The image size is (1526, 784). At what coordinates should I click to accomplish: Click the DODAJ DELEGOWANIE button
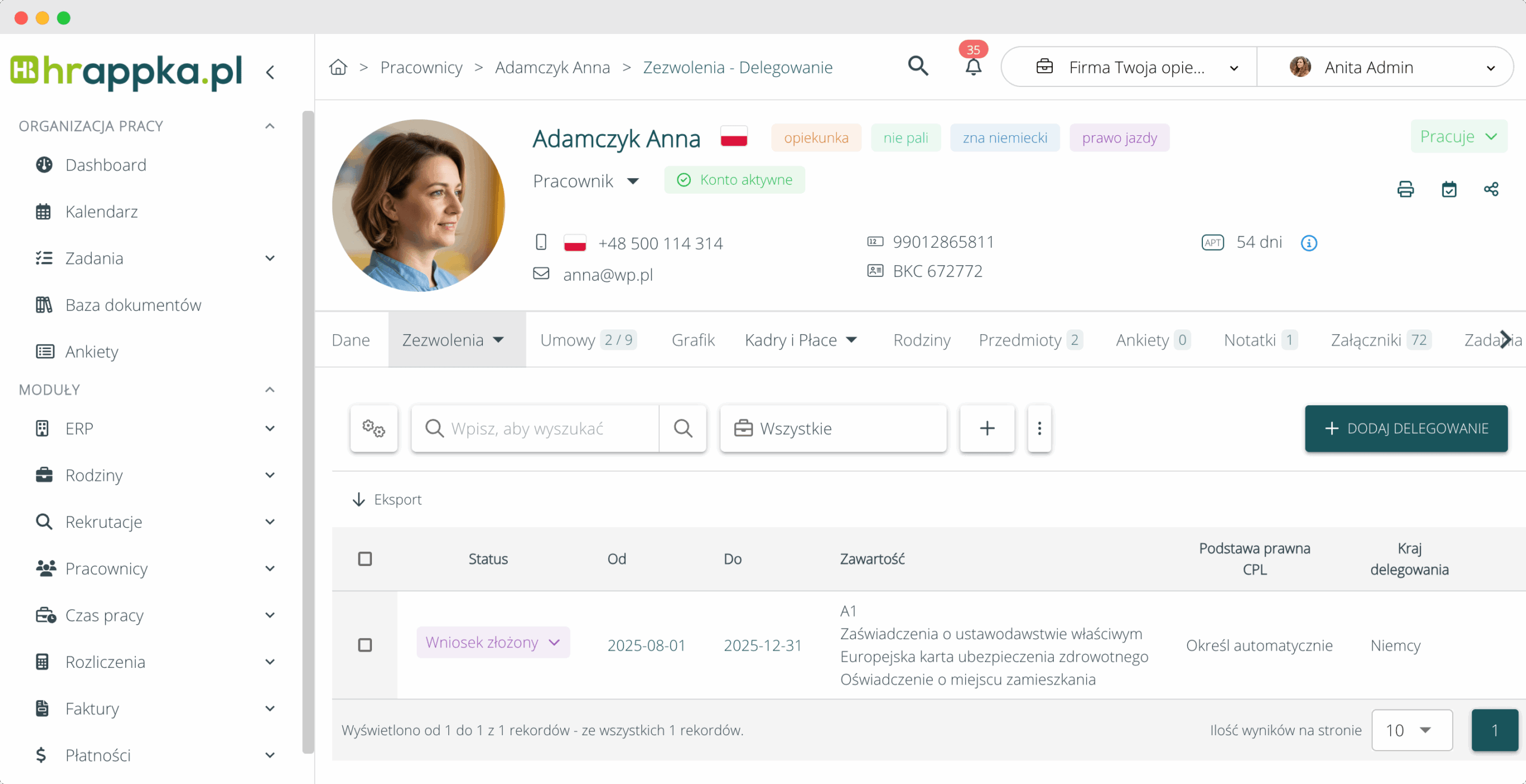tap(1406, 428)
